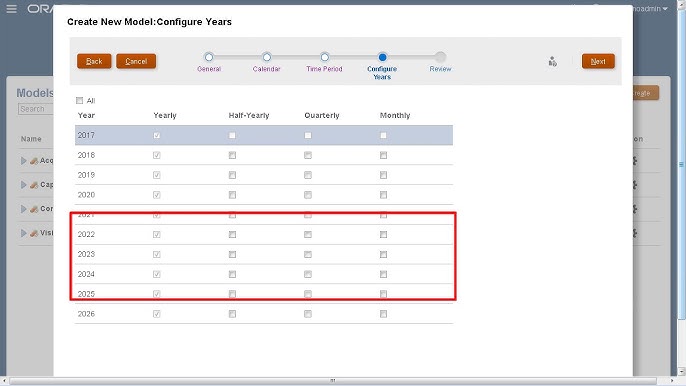Click the Cor model icon
Image resolution: width=686 pixels, height=386 pixels.
pos(34,209)
